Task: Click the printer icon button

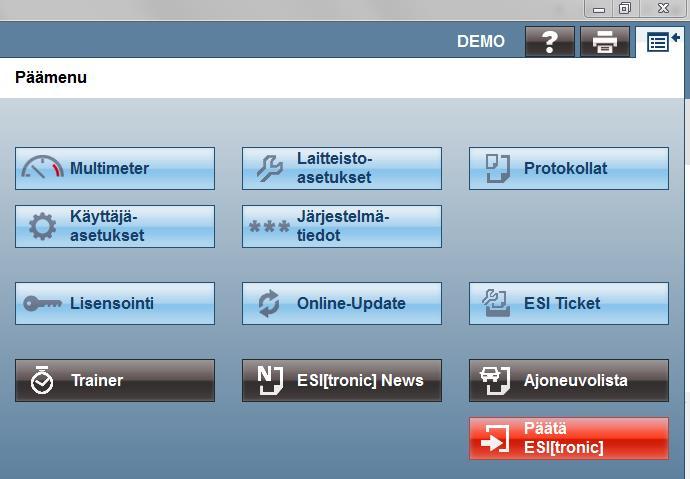Action: coord(605,42)
